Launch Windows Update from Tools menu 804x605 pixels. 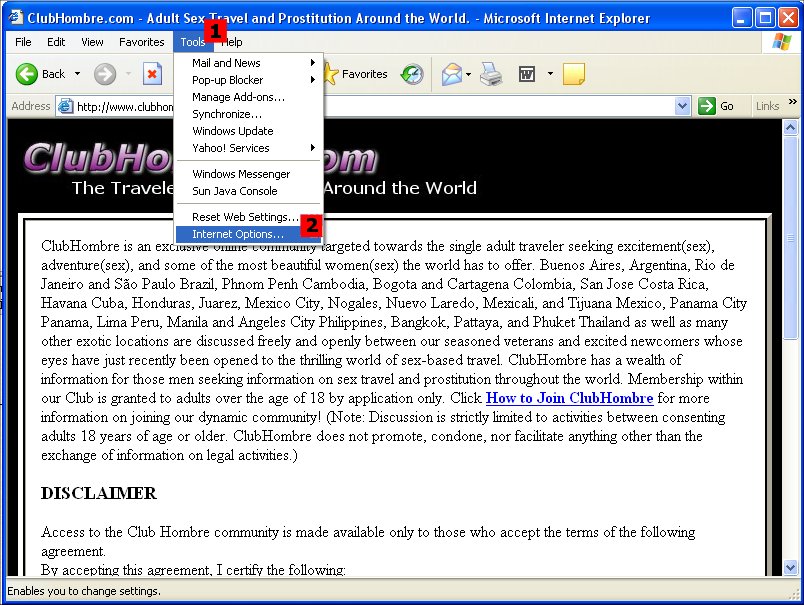[x=249, y=131]
